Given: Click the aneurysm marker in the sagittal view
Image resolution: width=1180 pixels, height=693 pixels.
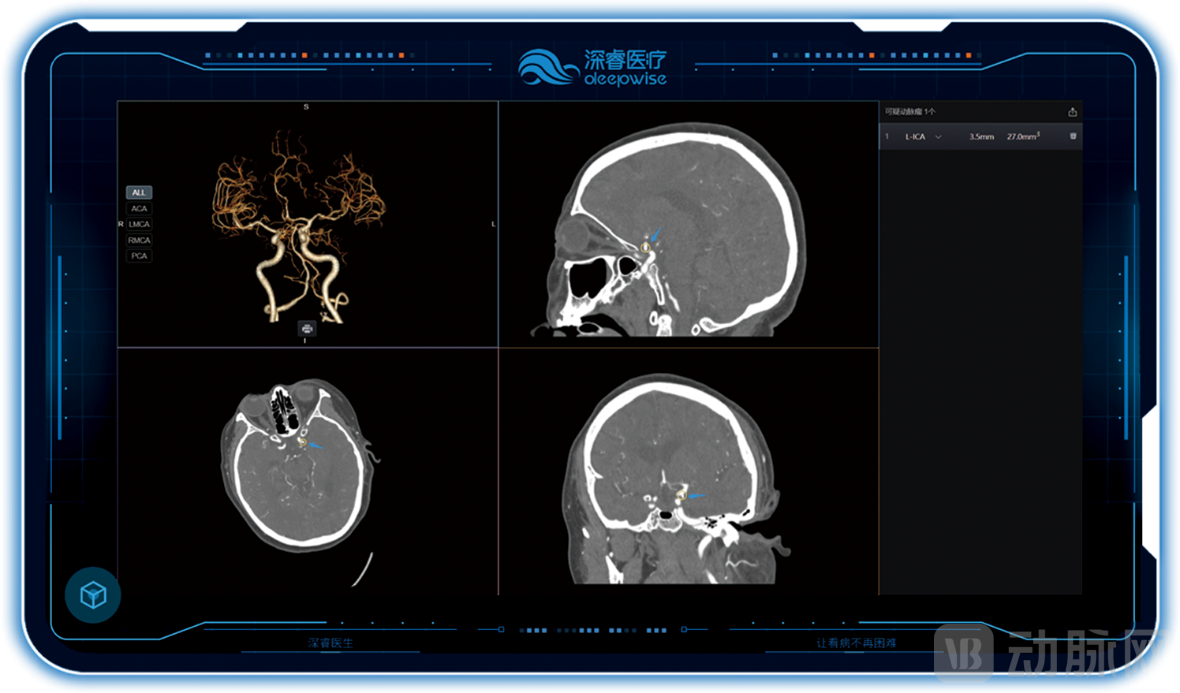Looking at the screenshot, I should [x=646, y=245].
